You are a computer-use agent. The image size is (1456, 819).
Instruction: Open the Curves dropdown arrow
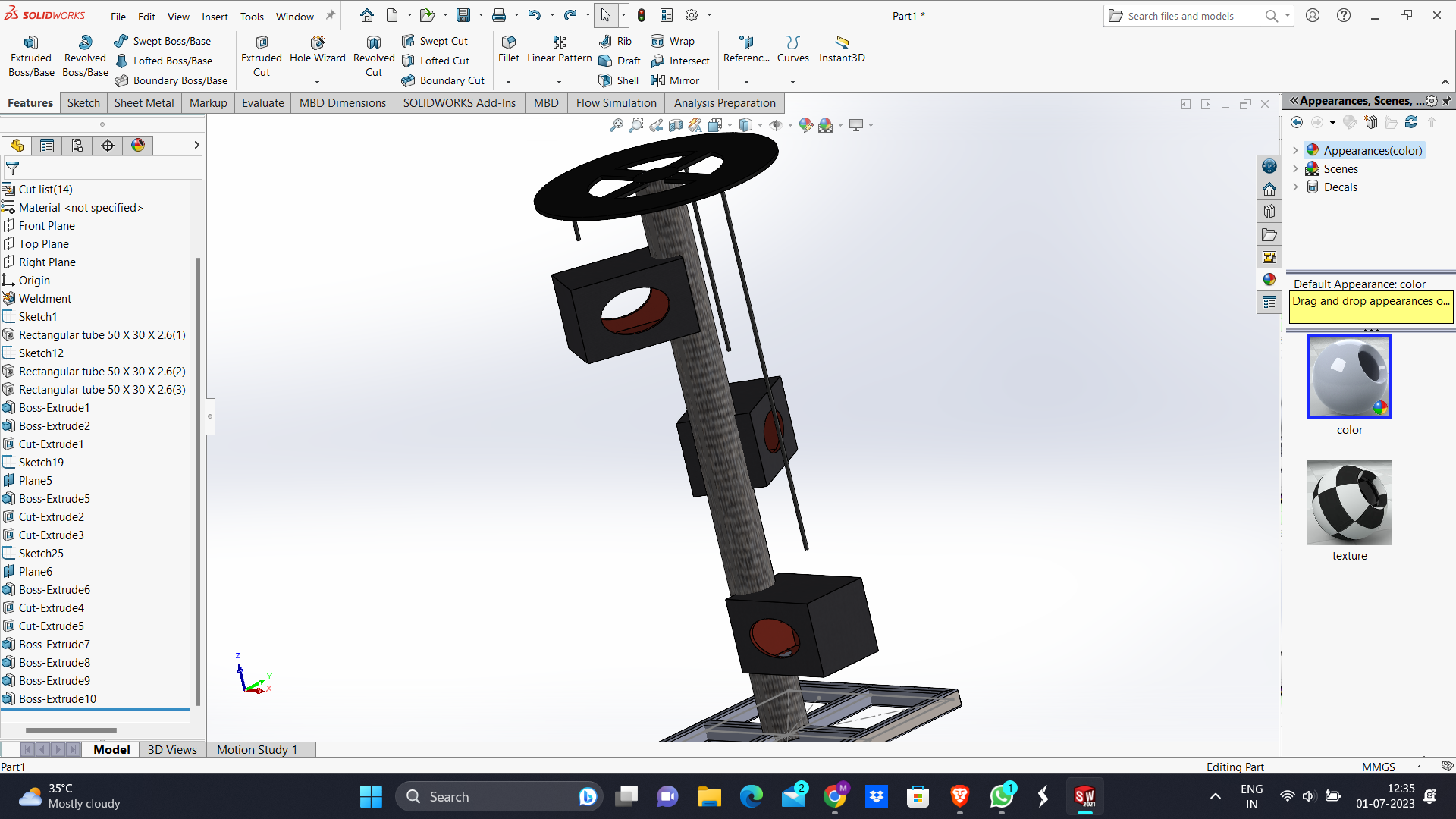(792, 82)
